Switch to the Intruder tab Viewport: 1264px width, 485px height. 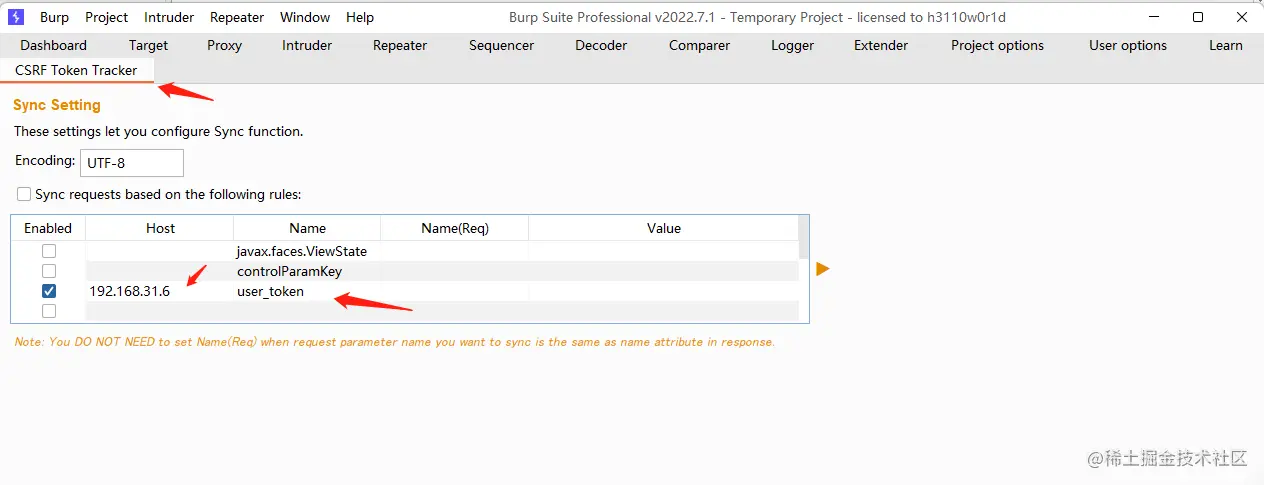pyautogui.click(x=307, y=45)
